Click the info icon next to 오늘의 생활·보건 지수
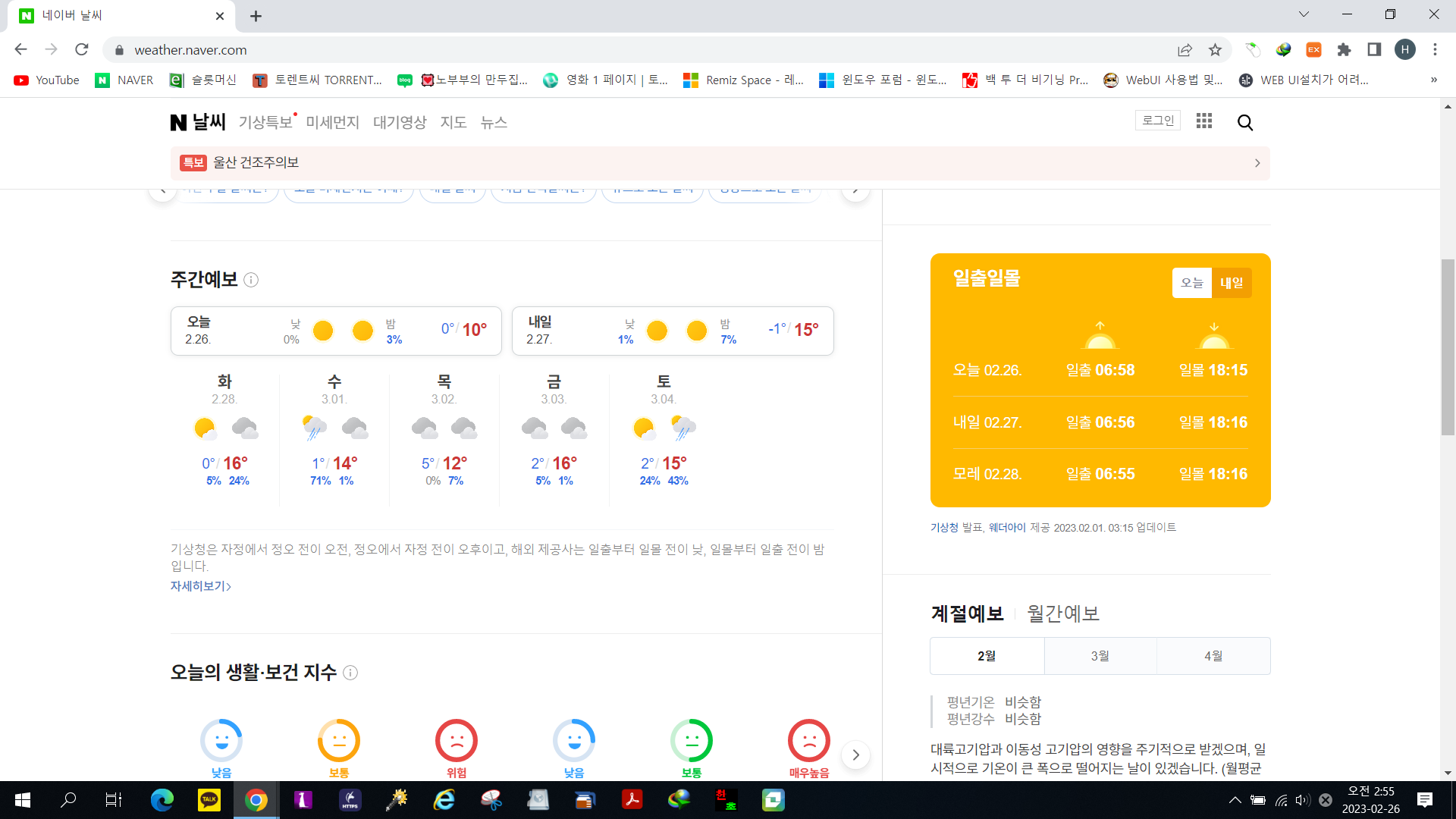Viewport: 1456px width, 819px height. pos(350,673)
